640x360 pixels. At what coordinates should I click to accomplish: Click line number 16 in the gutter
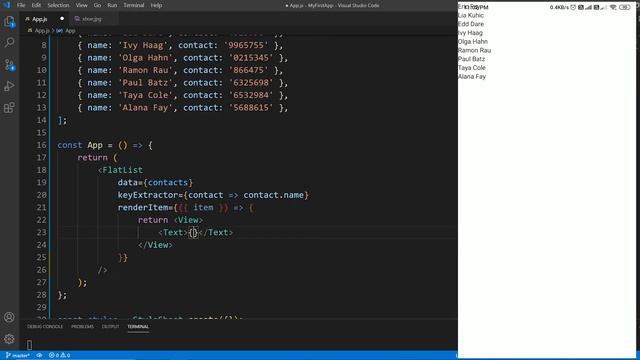[x=42, y=145]
